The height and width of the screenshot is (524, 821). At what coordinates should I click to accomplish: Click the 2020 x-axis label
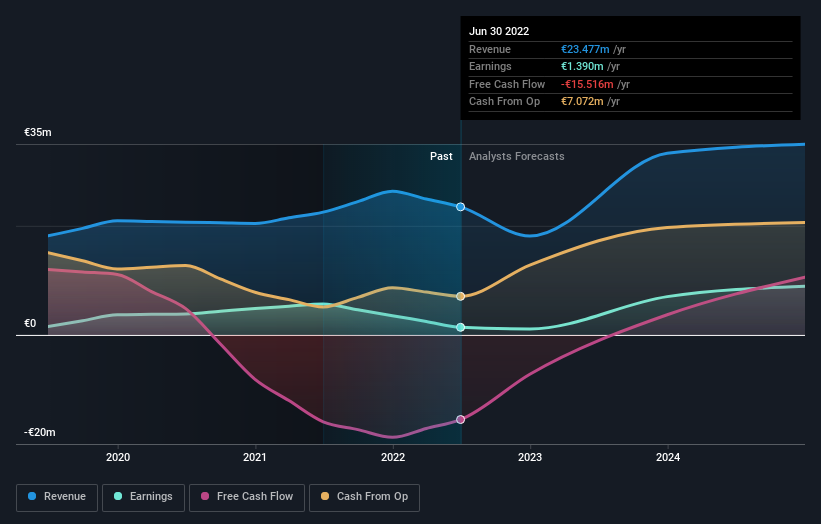(118, 457)
